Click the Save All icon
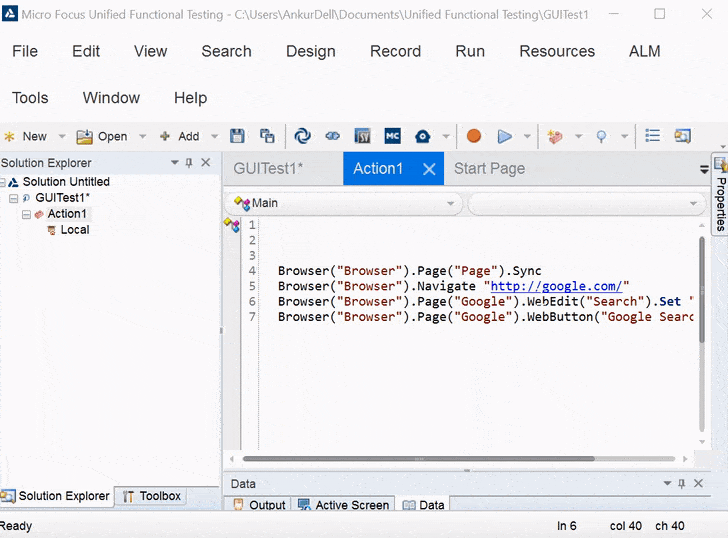Image resolution: width=728 pixels, height=538 pixels. [267, 136]
